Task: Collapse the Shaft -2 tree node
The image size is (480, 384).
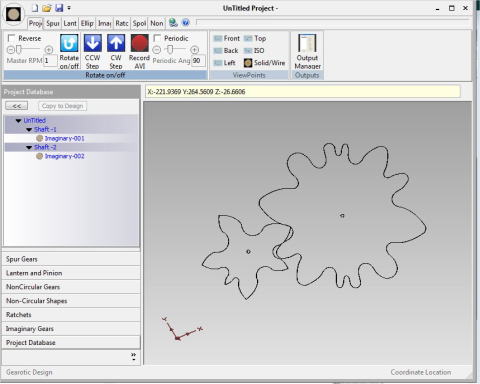Action: tap(29, 147)
